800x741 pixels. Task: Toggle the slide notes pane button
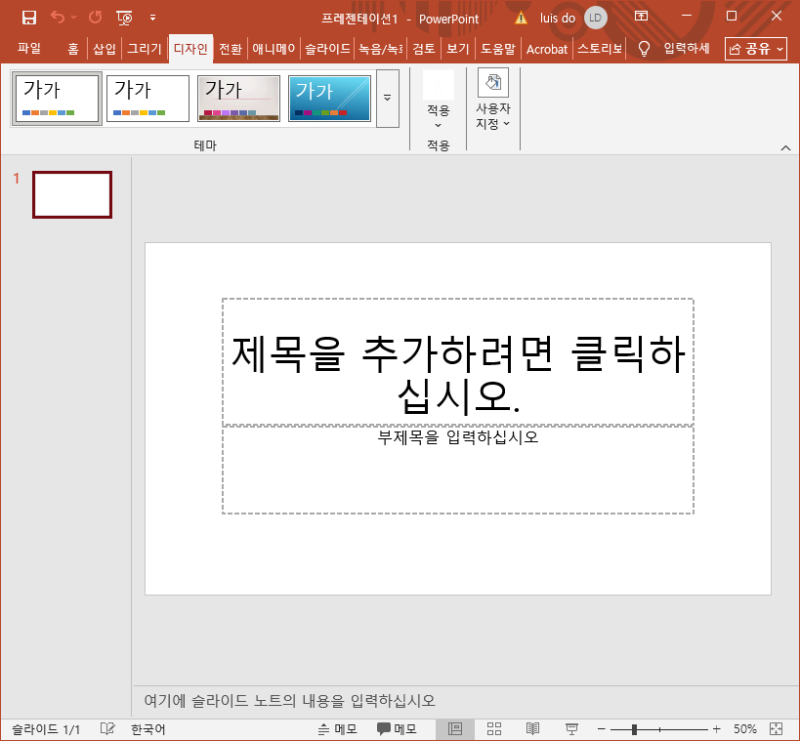tap(337, 729)
